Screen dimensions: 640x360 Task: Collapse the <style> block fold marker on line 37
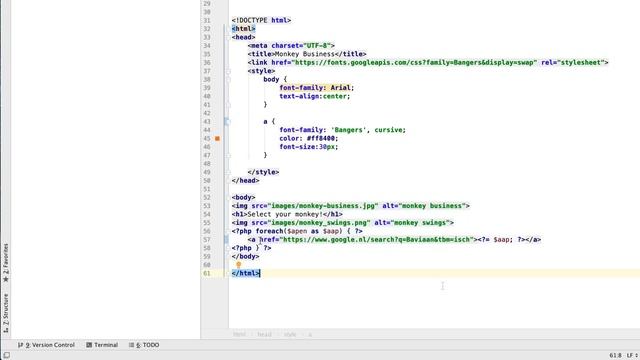click(x=228, y=71)
